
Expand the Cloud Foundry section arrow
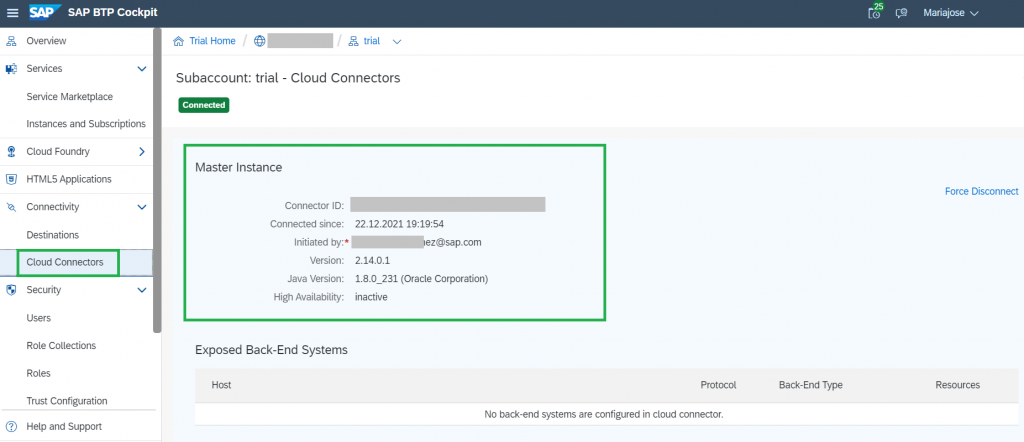tap(142, 151)
